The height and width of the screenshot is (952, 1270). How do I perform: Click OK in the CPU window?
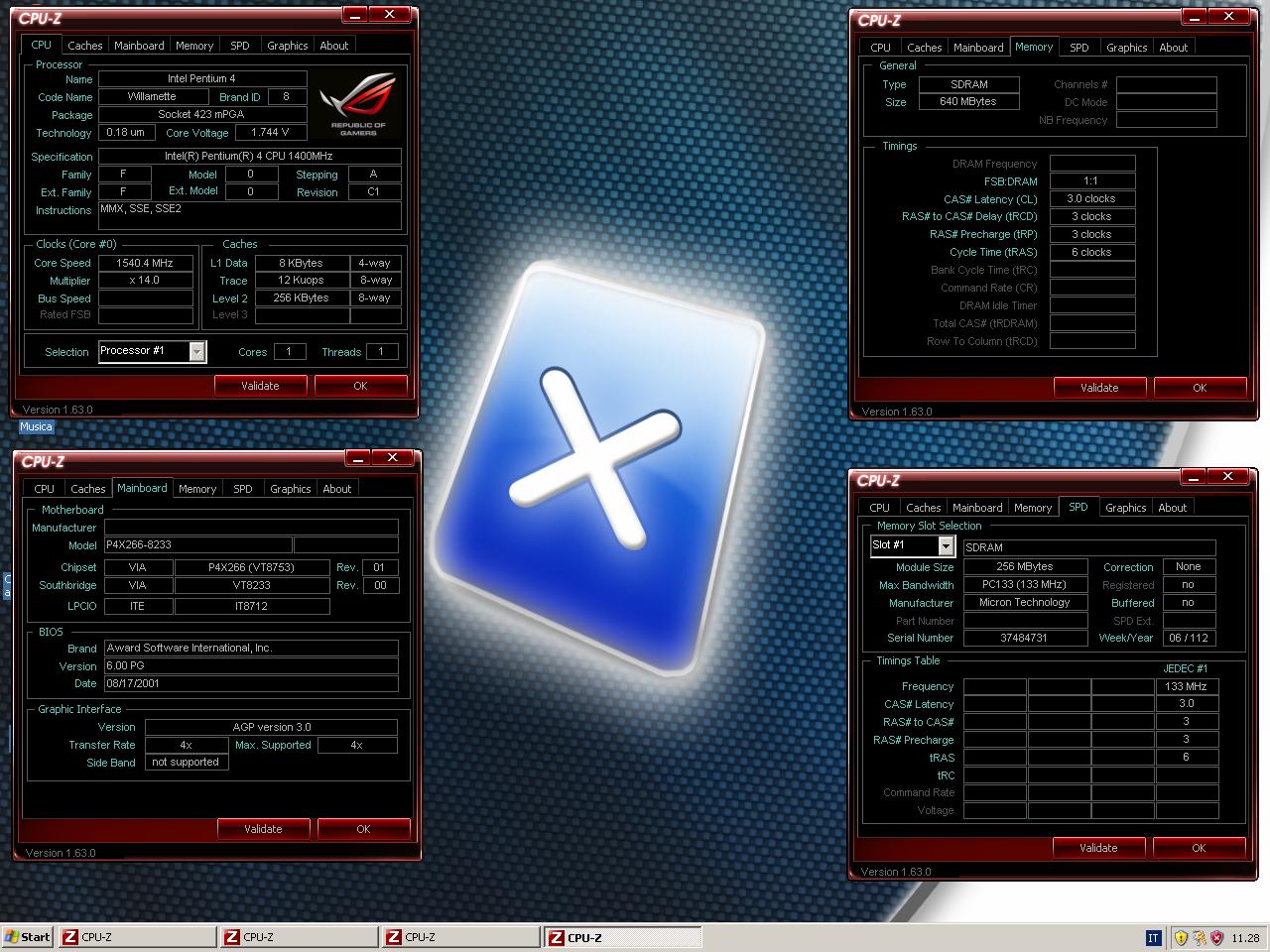click(361, 386)
